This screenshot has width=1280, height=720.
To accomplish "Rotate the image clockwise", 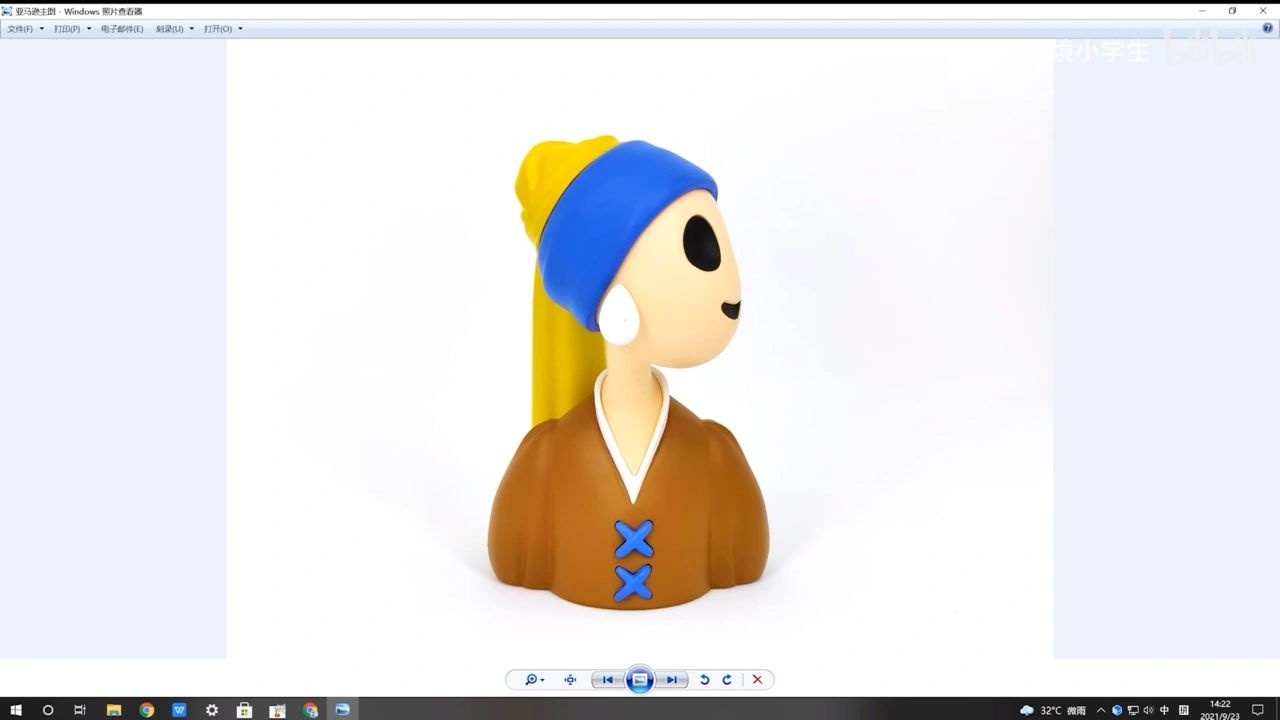I will [727, 680].
